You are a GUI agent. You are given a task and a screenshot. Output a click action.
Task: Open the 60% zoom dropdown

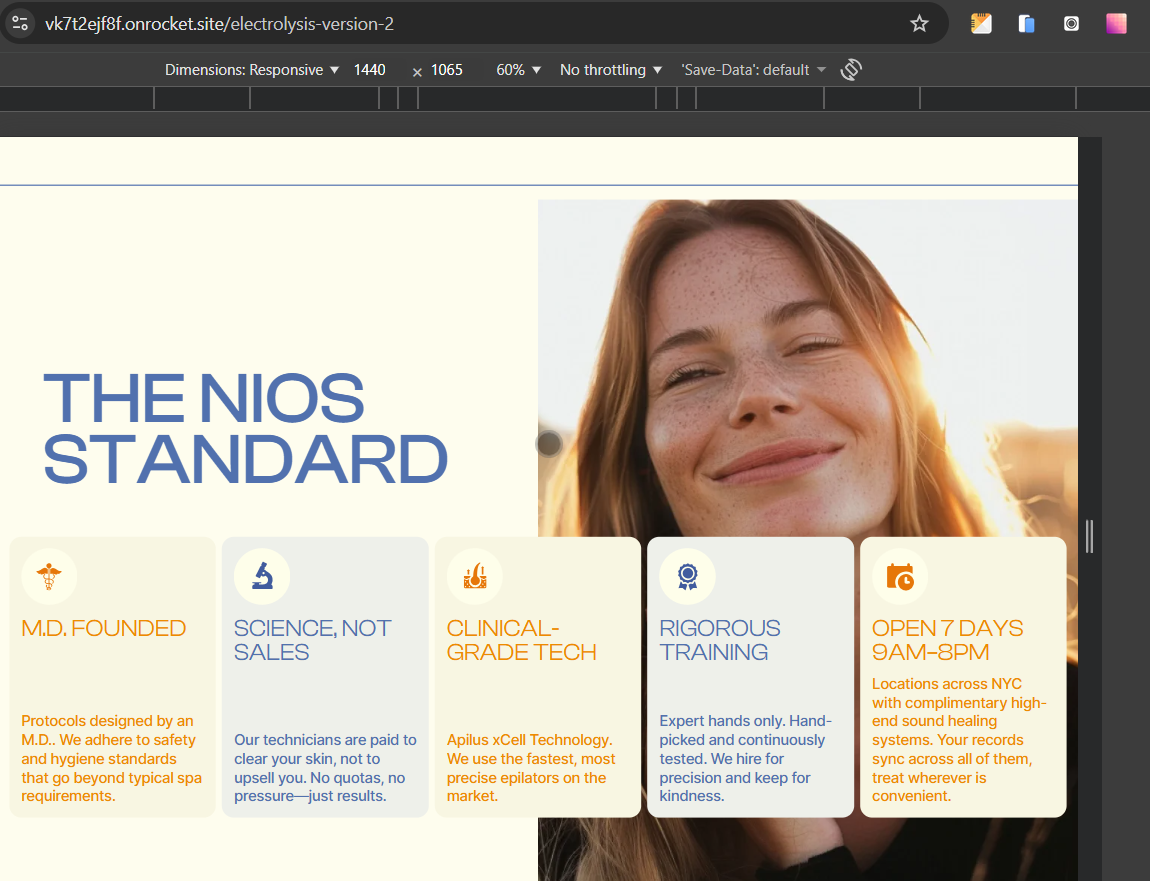(518, 70)
